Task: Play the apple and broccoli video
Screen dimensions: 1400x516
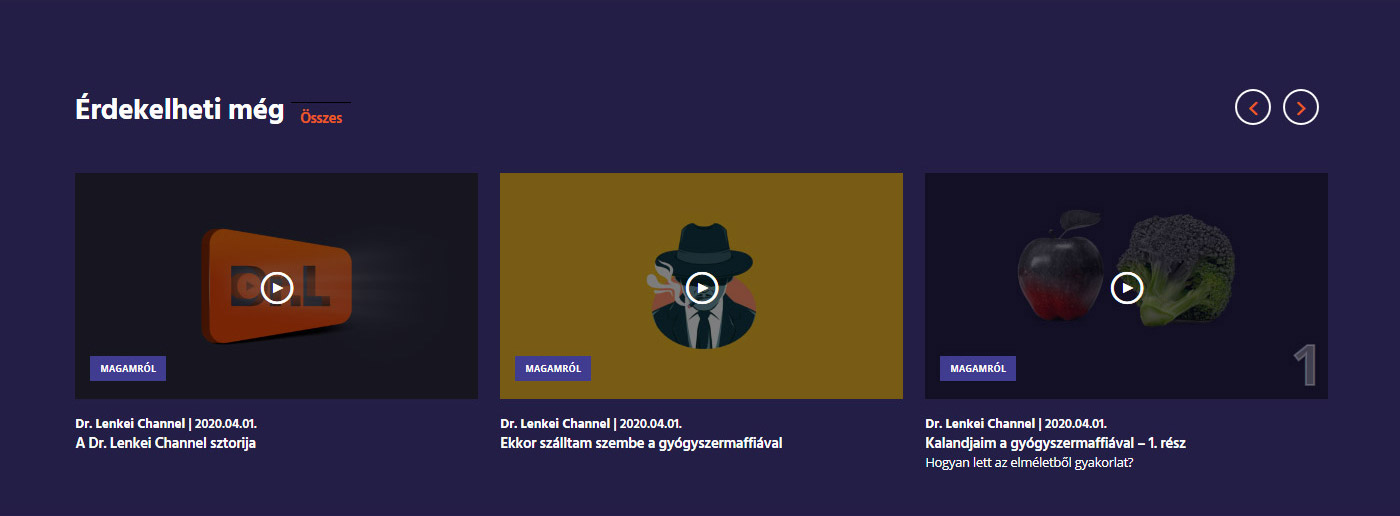Action: pos(1127,288)
